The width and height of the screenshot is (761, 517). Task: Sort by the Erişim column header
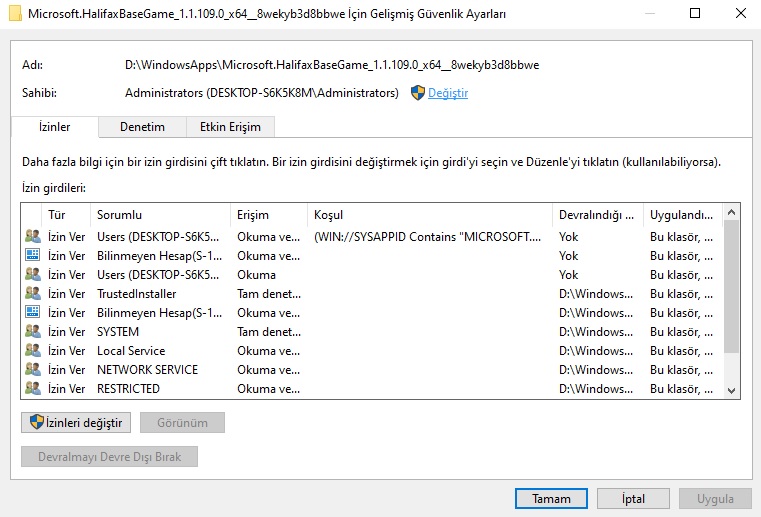coord(269,215)
